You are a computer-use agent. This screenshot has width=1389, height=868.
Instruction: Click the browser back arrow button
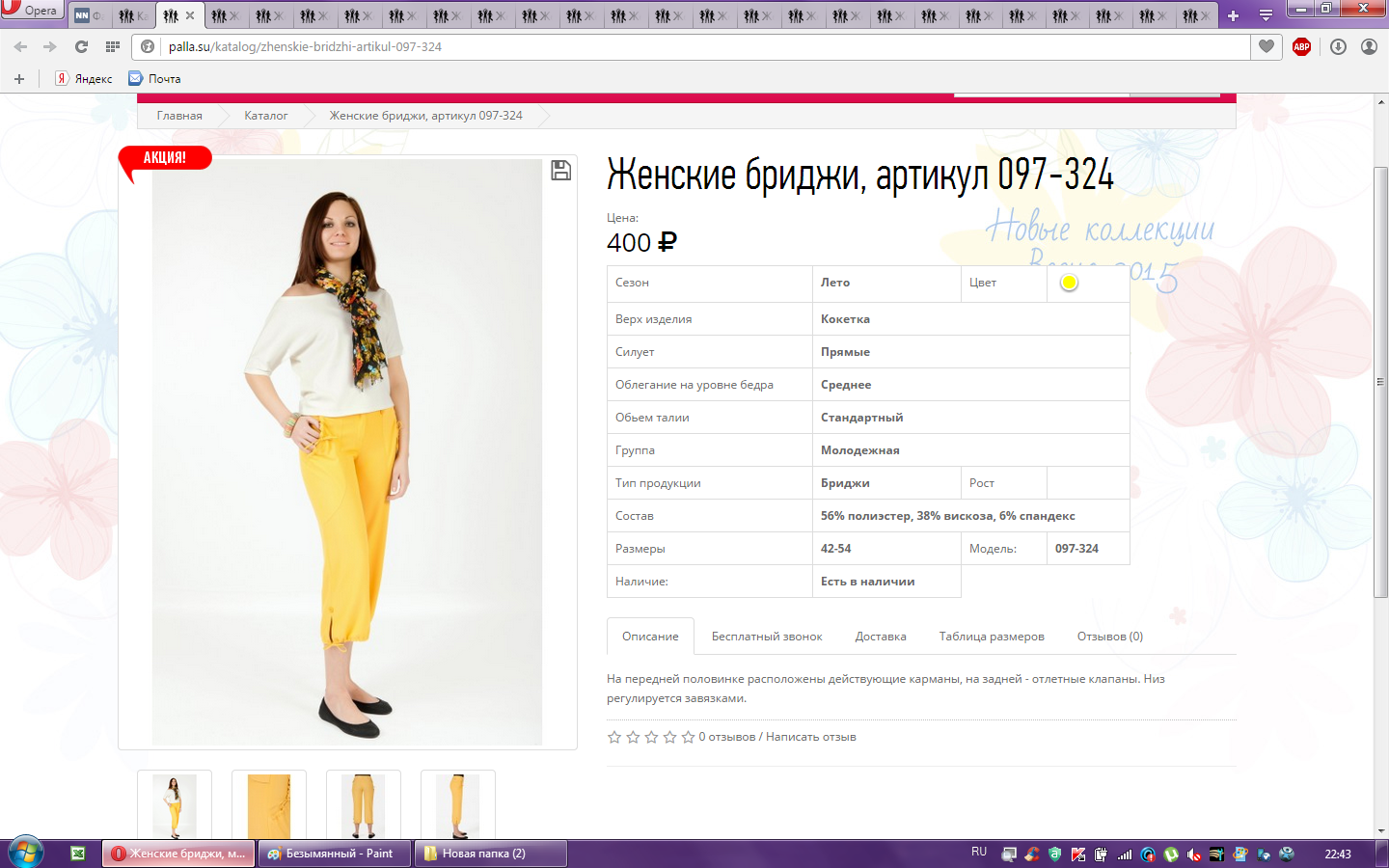click(20, 46)
